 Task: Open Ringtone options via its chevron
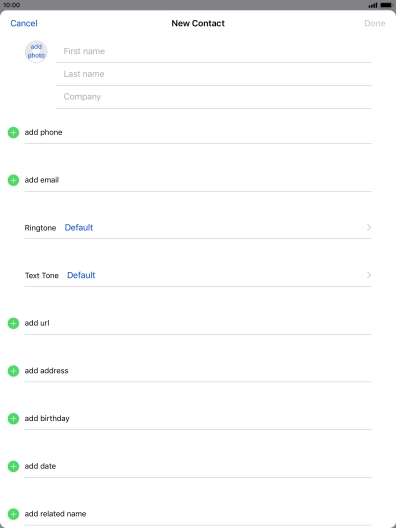(369, 227)
